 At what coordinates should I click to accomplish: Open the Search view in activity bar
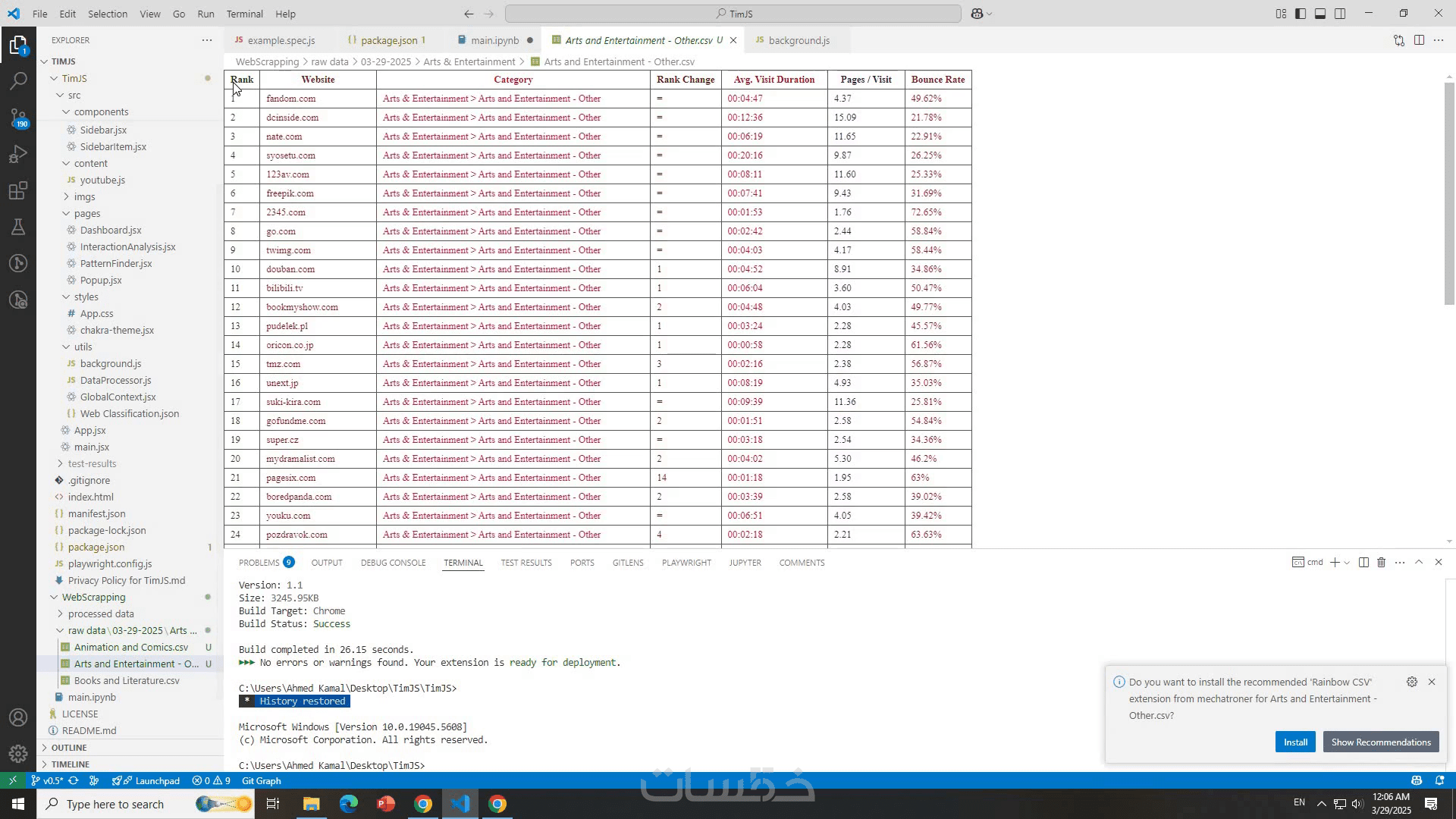pos(18,80)
